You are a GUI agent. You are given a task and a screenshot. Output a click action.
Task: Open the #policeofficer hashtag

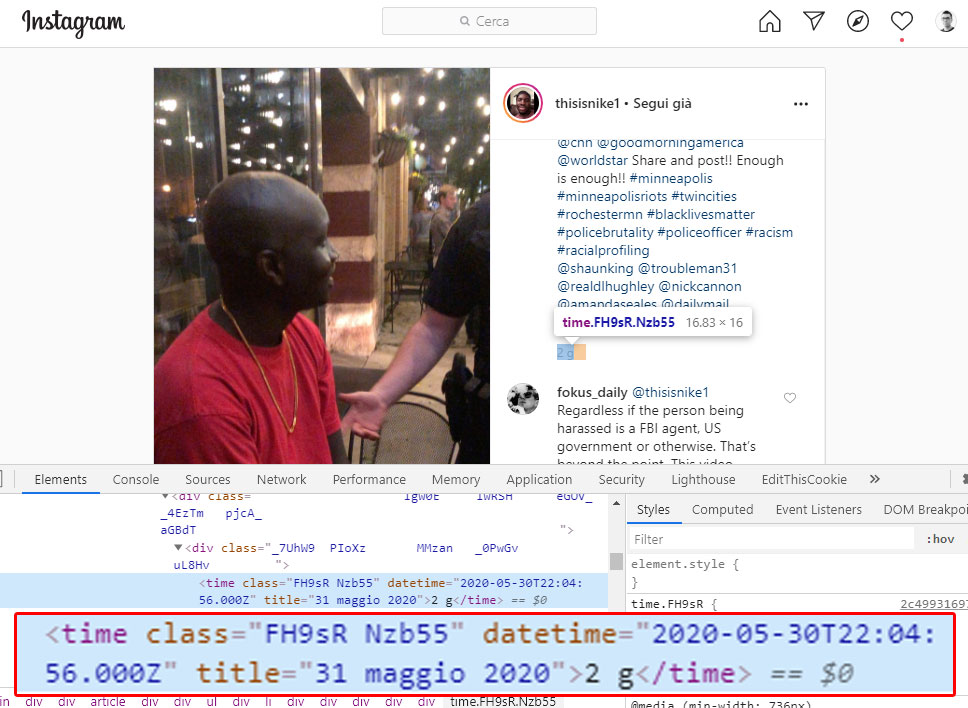(x=699, y=233)
